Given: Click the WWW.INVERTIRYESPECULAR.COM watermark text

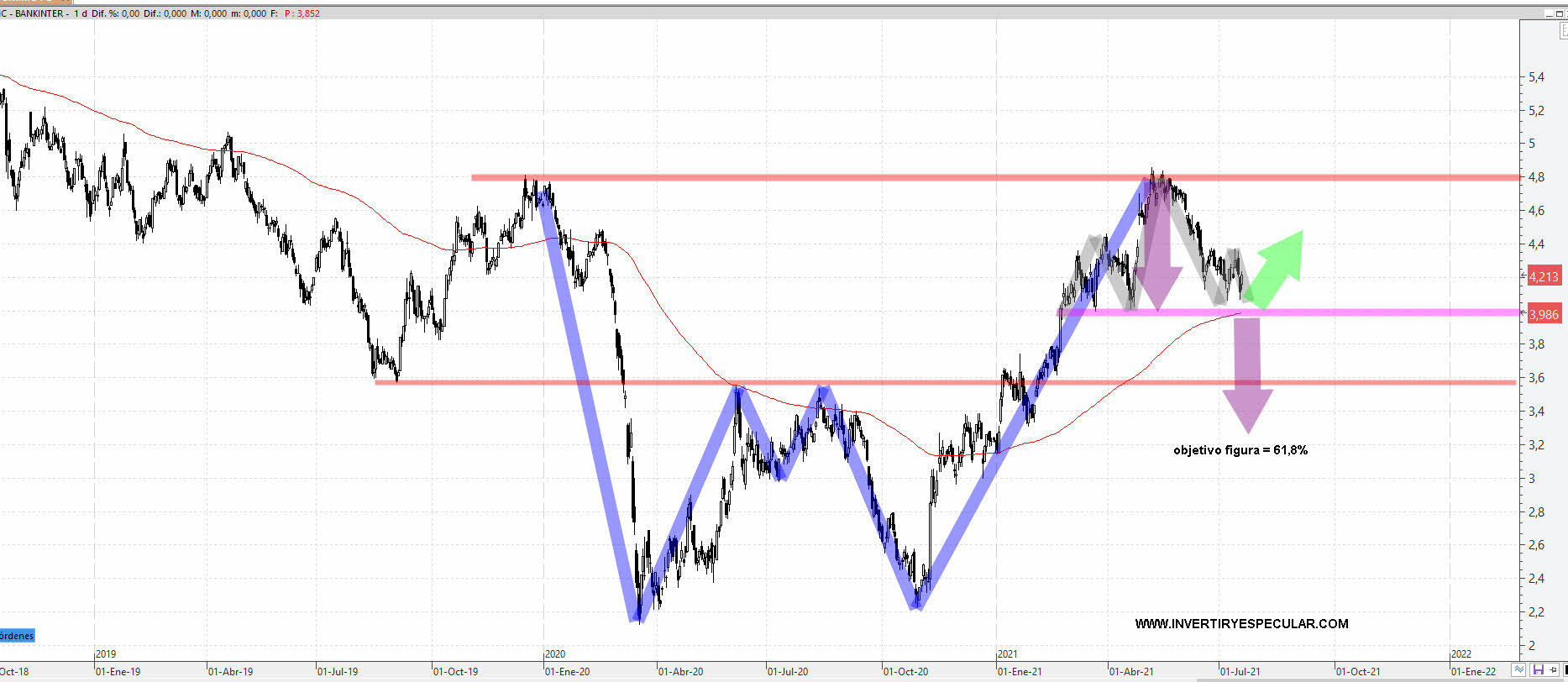Looking at the screenshot, I should click(1241, 624).
